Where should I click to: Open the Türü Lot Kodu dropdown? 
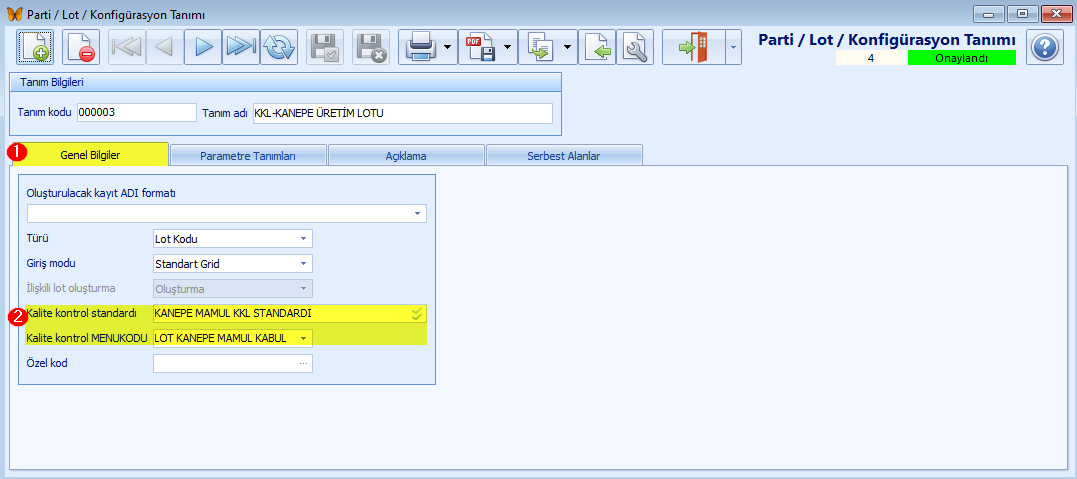[x=303, y=239]
